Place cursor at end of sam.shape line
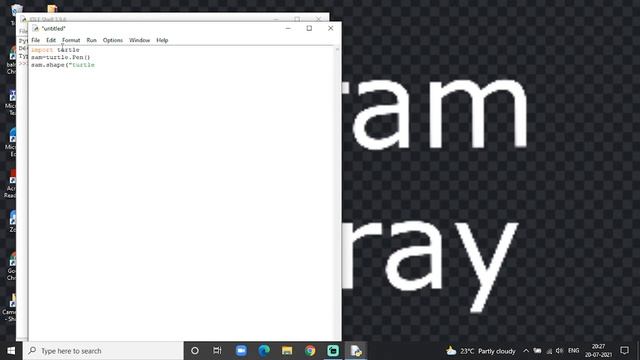Viewport: 640px width, 360px height. point(95,65)
